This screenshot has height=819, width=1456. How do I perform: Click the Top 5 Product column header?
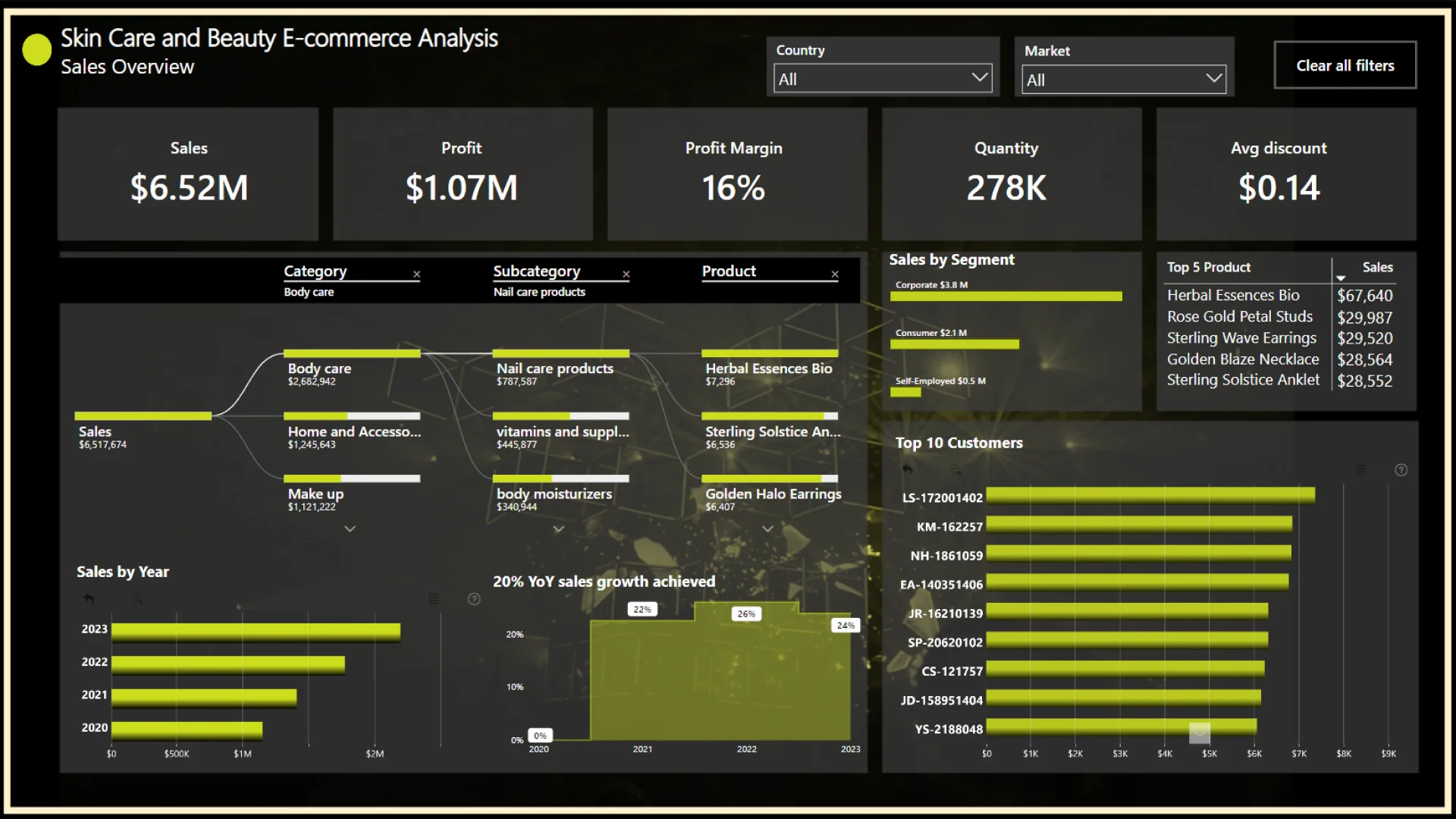click(1209, 267)
